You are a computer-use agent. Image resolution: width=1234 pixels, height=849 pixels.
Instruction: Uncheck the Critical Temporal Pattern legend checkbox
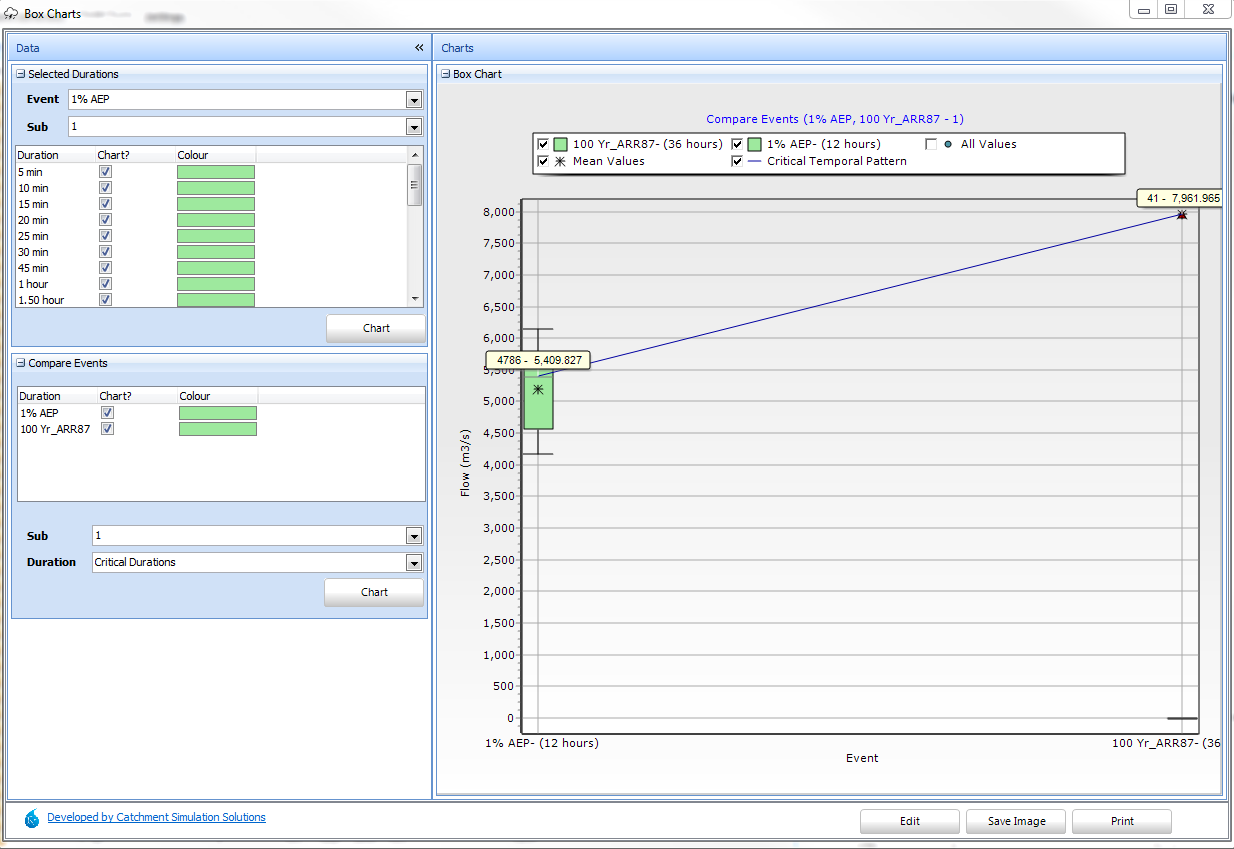click(x=738, y=161)
